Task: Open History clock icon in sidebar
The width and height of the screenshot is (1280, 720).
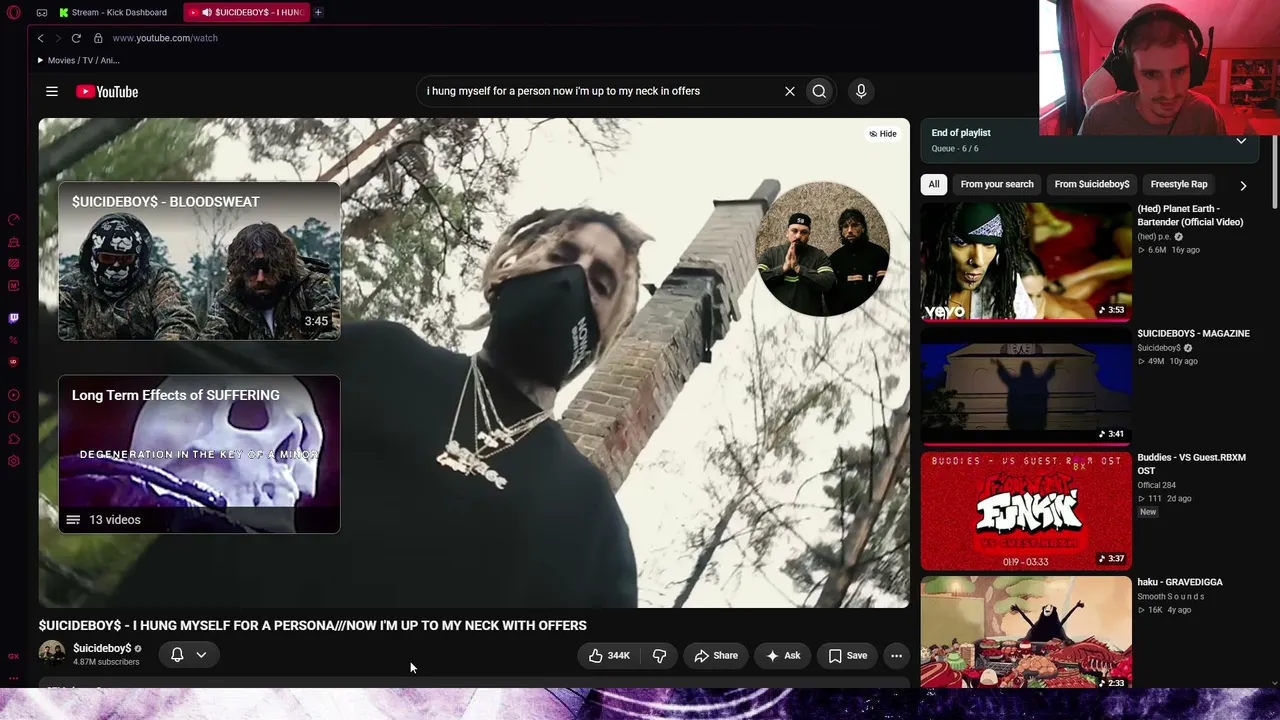Action: (x=13, y=417)
